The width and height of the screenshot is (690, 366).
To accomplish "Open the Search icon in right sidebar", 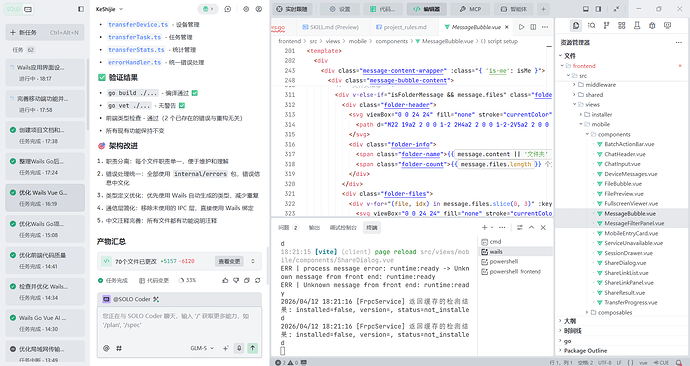I will 591,26.
